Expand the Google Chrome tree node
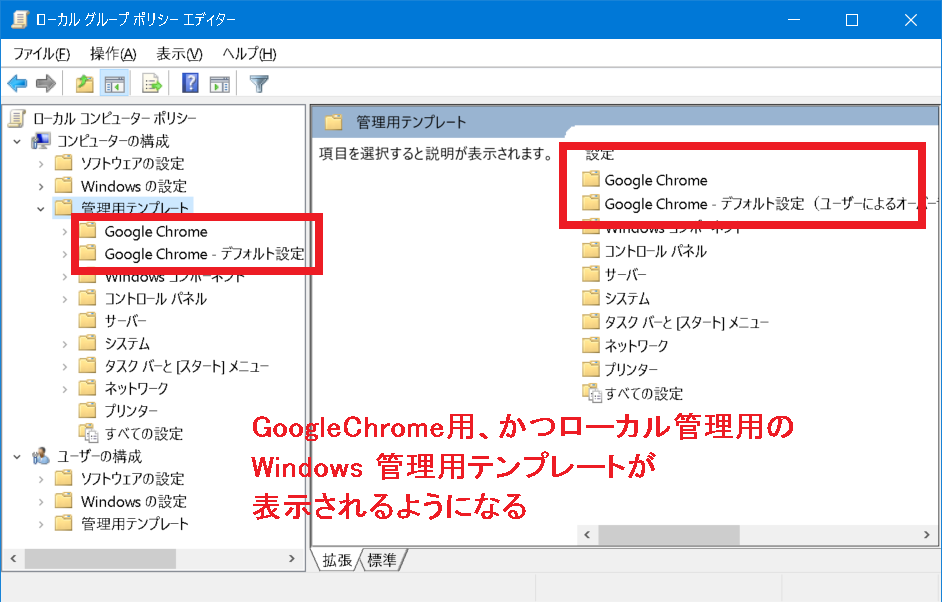The width and height of the screenshot is (942, 602). pyautogui.click(x=65, y=231)
